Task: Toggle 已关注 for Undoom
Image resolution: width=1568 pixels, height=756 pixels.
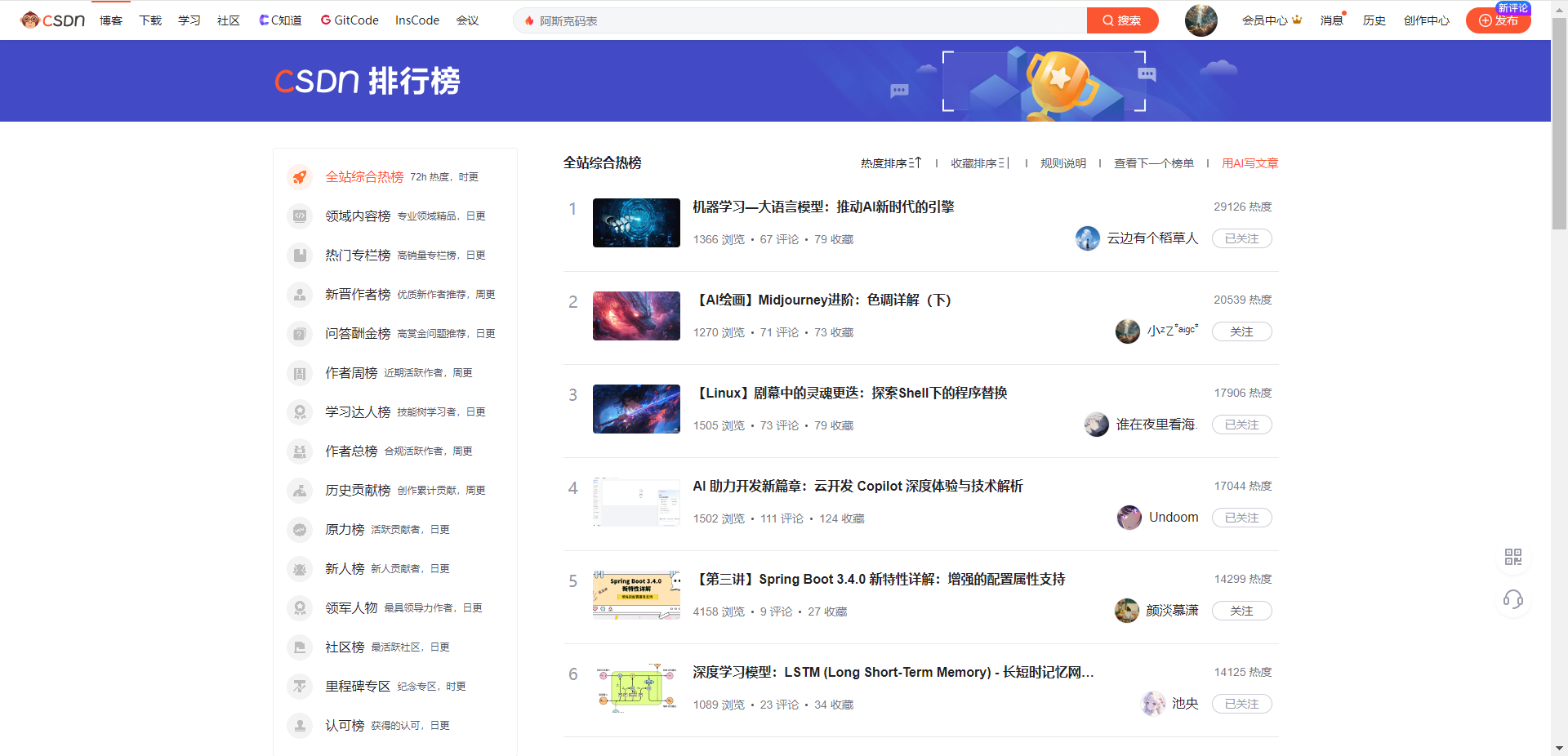Action: coord(1241,518)
